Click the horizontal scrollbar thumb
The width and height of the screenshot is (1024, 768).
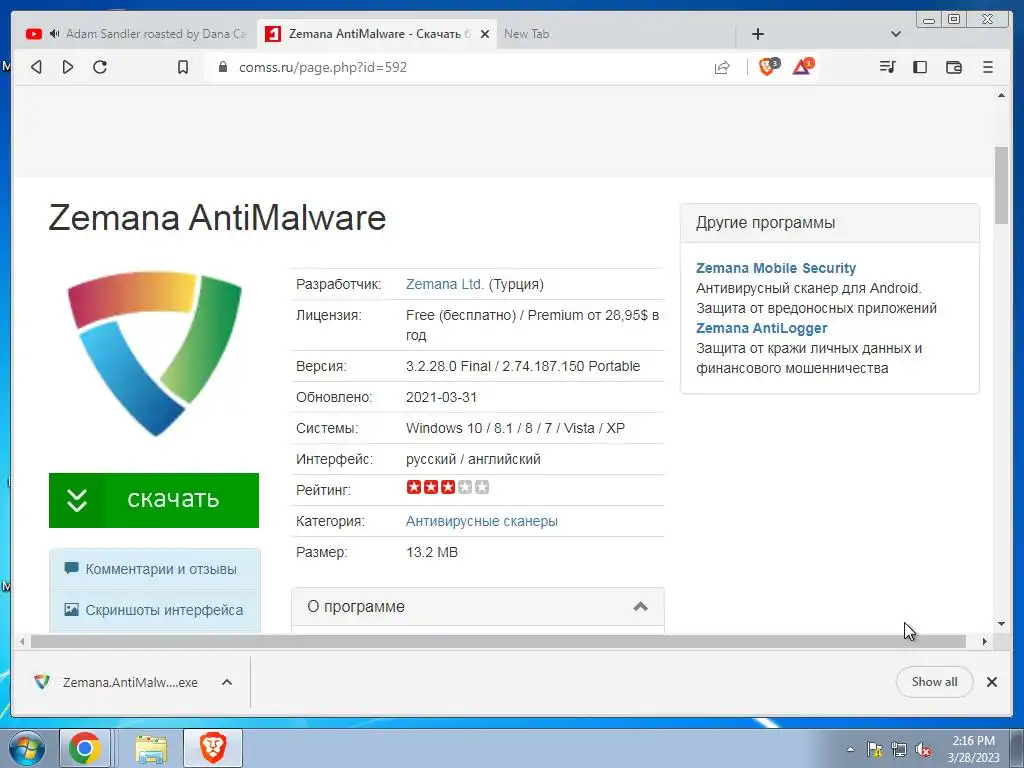pyautogui.click(x=498, y=641)
